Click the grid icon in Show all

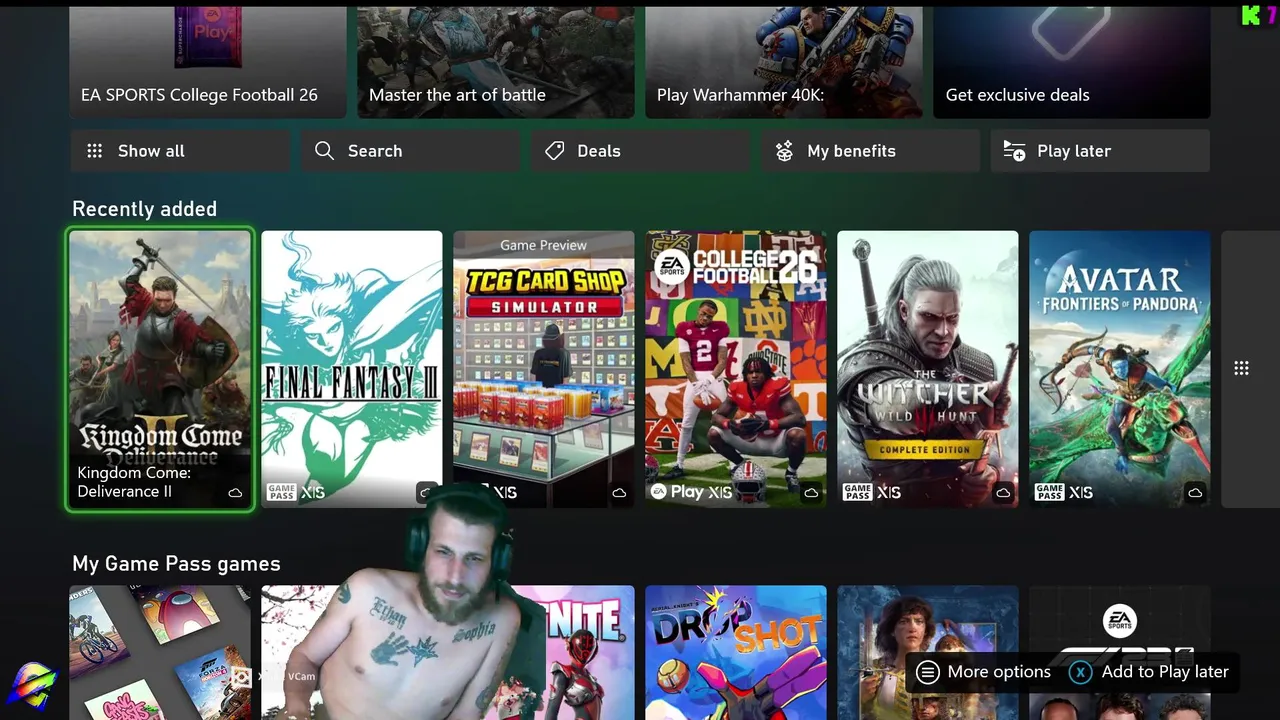coord(95,151)
